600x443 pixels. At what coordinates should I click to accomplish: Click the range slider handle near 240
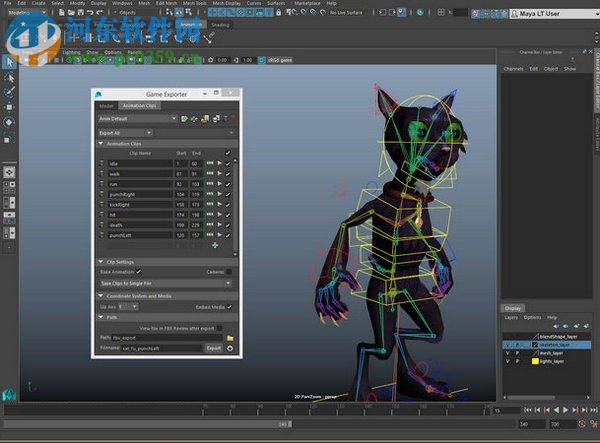[x=290, y=424]
